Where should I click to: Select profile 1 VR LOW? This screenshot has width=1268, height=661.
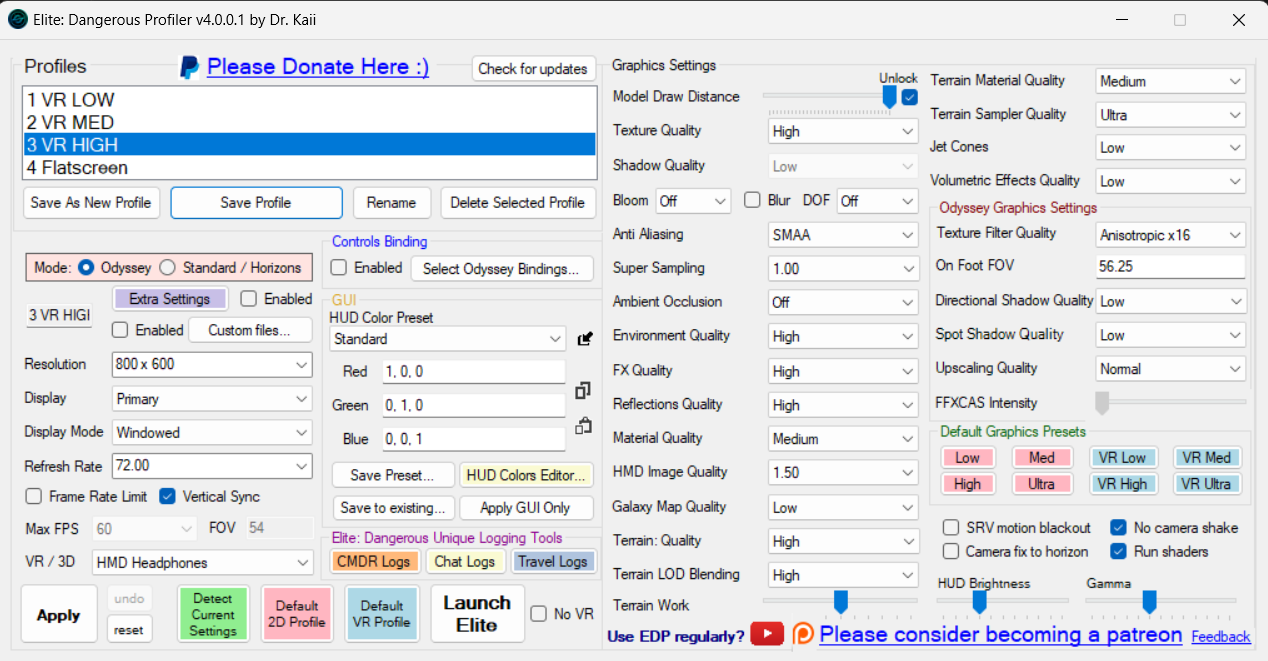pos(309,100)
